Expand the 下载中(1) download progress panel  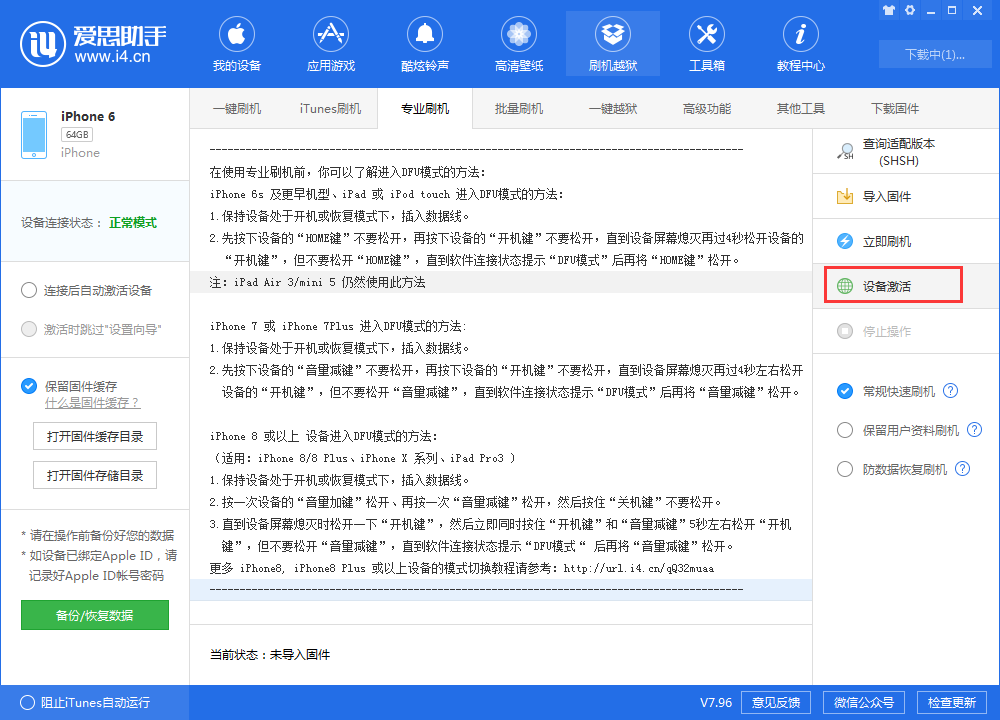(x=934, y=55)
